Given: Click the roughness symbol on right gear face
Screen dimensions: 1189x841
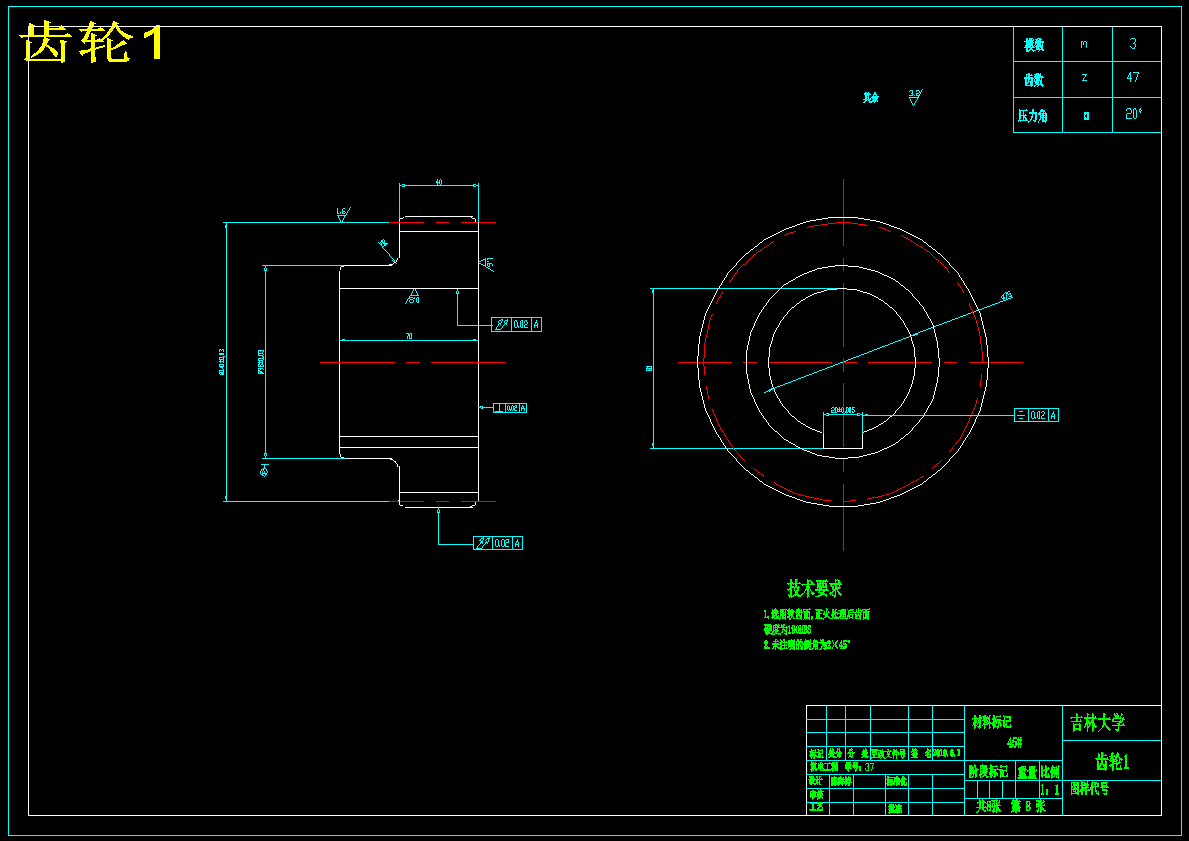Looking at the screenshot, I should coord(486,264).
